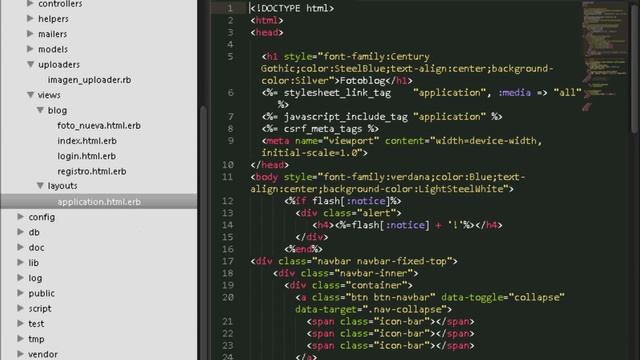
Task: Click ".nav-collapse" data-target value
Action: pos(405,309)
